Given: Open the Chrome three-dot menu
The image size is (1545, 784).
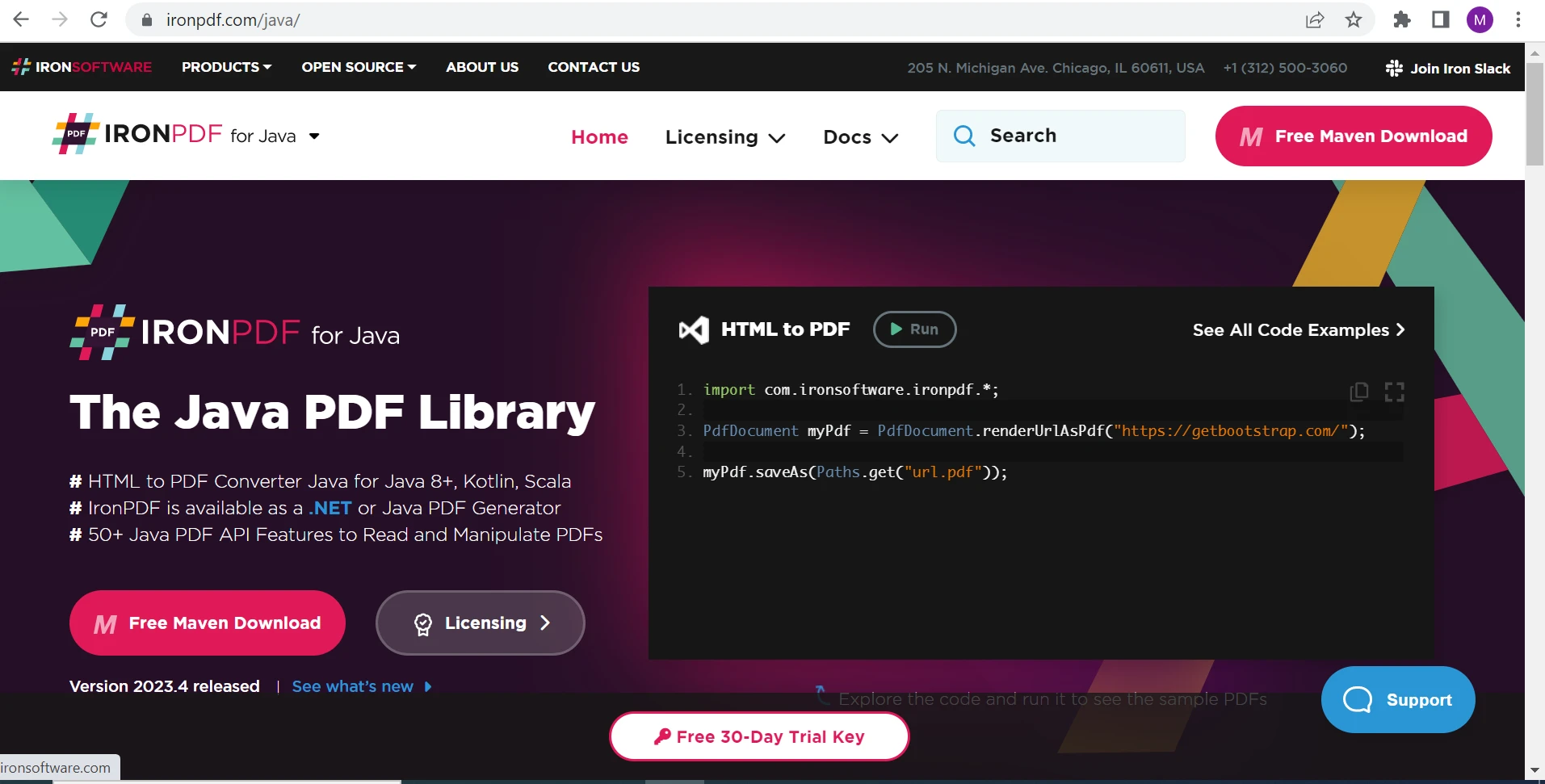Looking at the screenshot, I should (x=1518, y=20).
